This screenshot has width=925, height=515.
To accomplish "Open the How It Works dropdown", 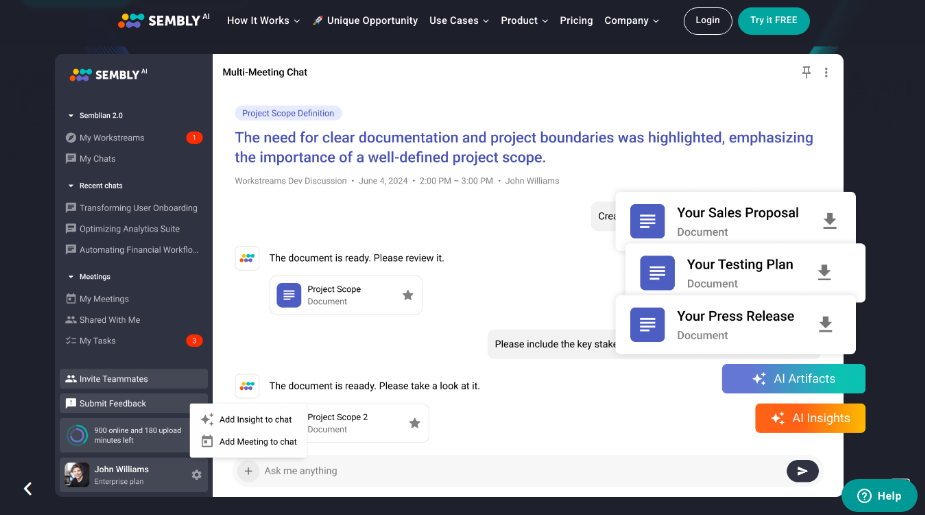I will point(263,21).
